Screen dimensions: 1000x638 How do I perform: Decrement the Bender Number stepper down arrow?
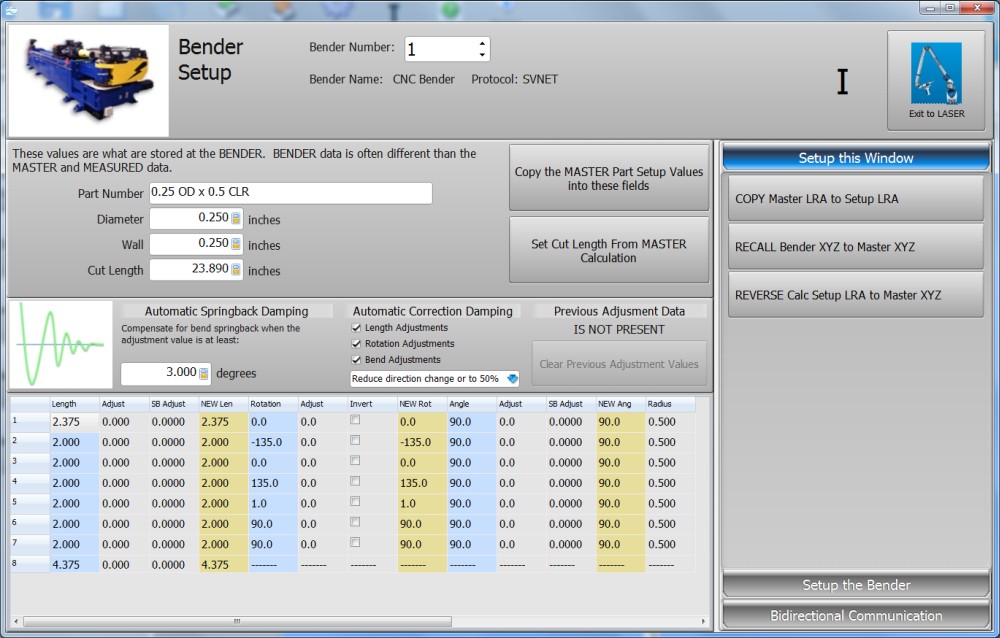coord(483,55)
